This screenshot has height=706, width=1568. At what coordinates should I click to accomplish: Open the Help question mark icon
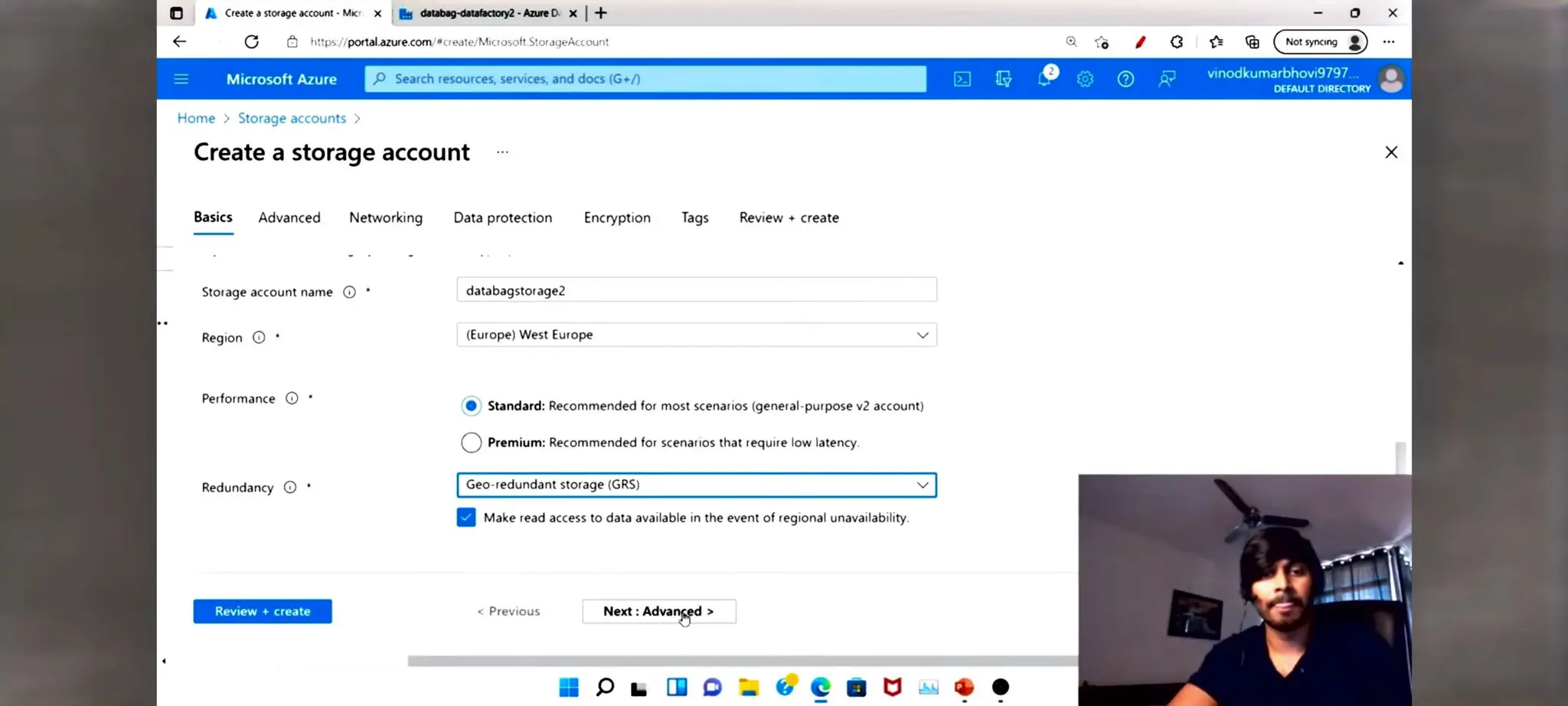tap(1125, 79)
